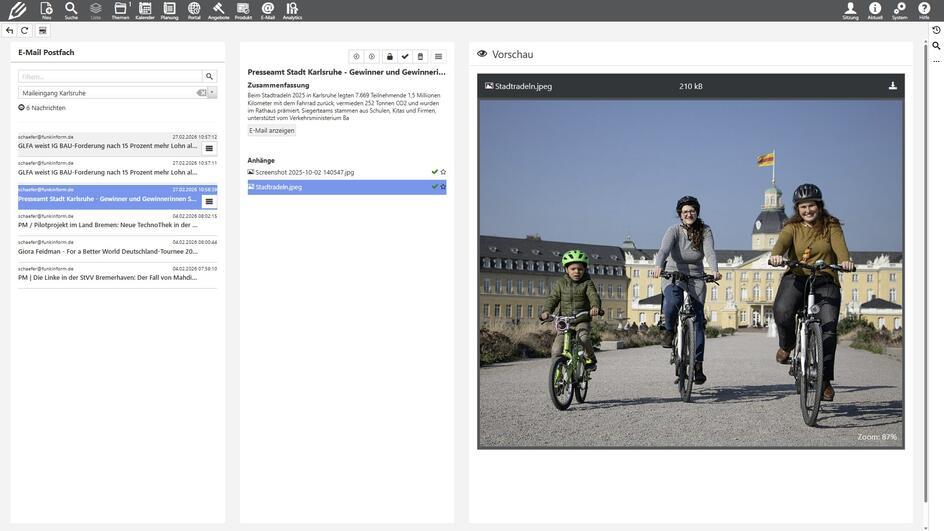
Task: Expand the Maileingang Karlsruhe dropdown arrow
Action: point(213,93)
